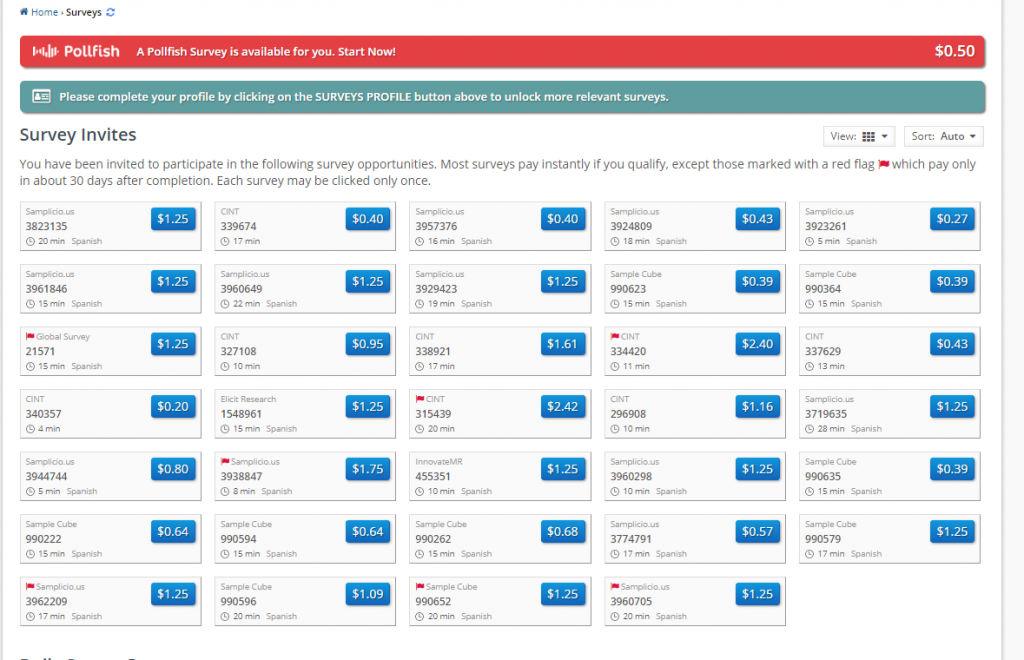Click red flag icon in the description text
The image size is (1024, 660).
pyautogui.click(x=884, y=165)
